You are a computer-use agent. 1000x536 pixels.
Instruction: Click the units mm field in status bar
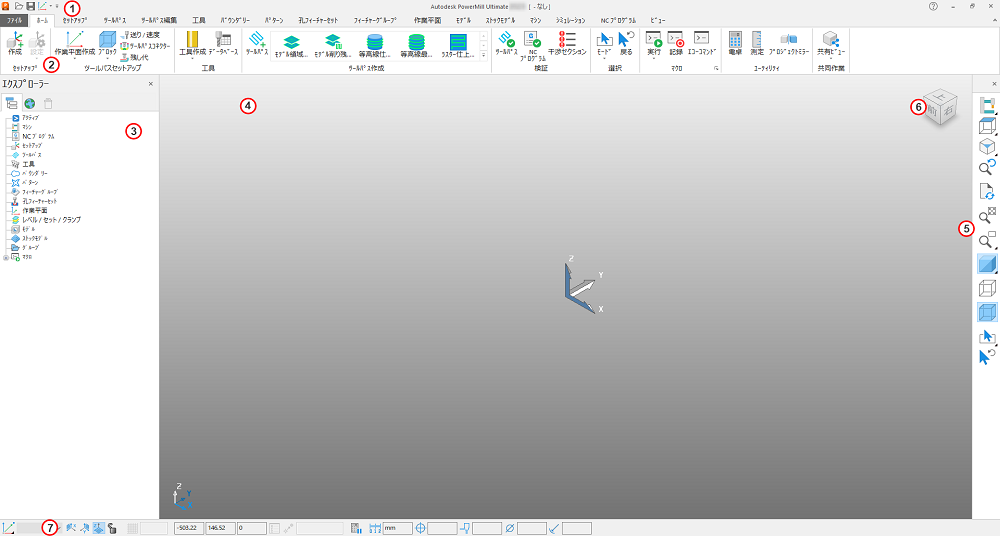point(397,528)
